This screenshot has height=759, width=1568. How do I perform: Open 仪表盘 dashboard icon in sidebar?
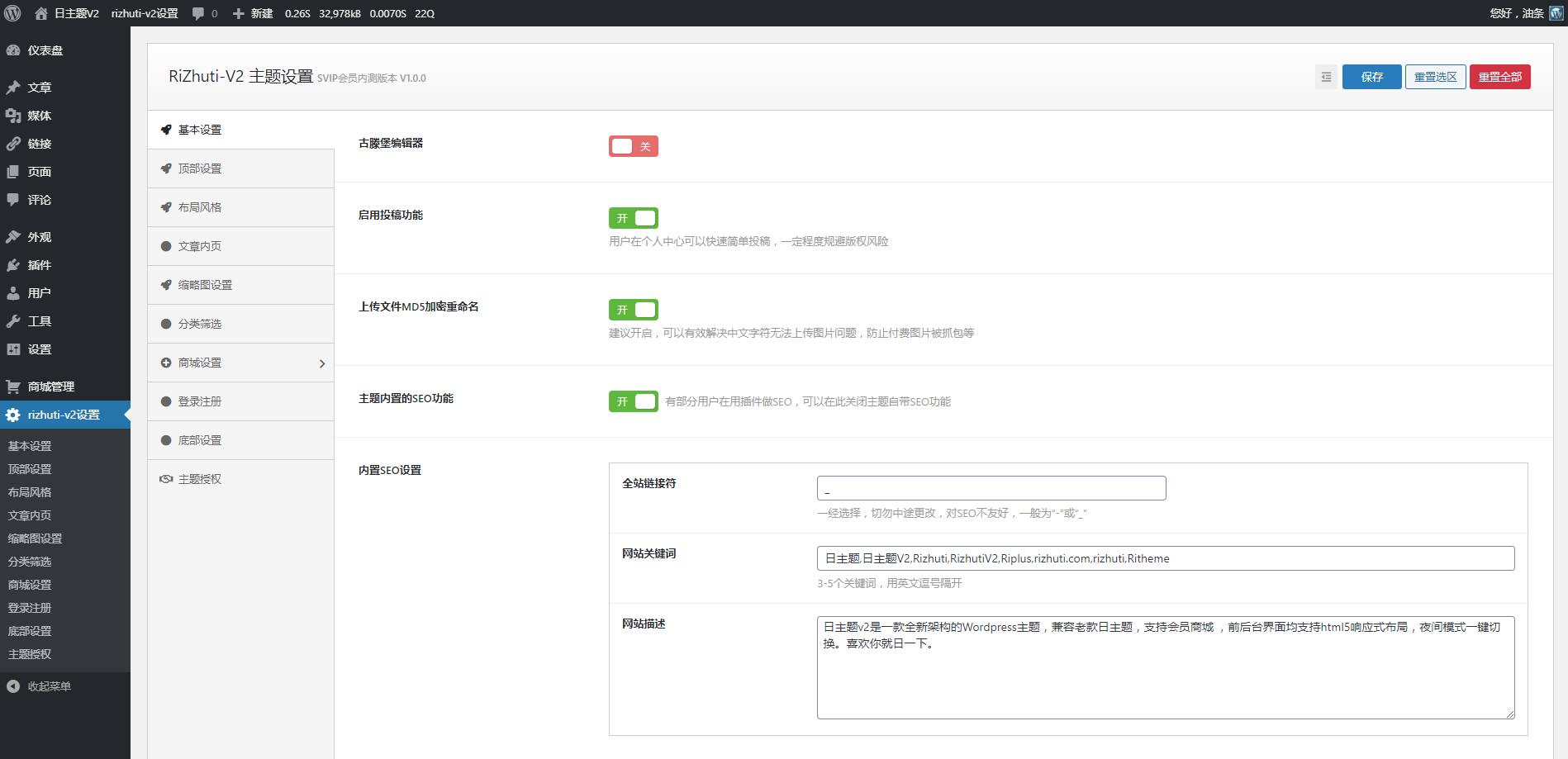point(12,50)
